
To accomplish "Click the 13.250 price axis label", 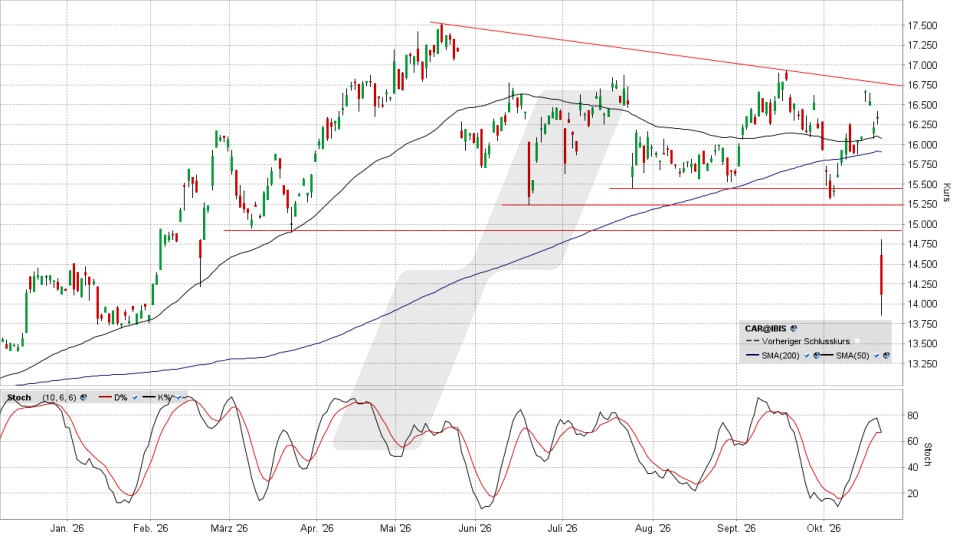I will (922, 364).
